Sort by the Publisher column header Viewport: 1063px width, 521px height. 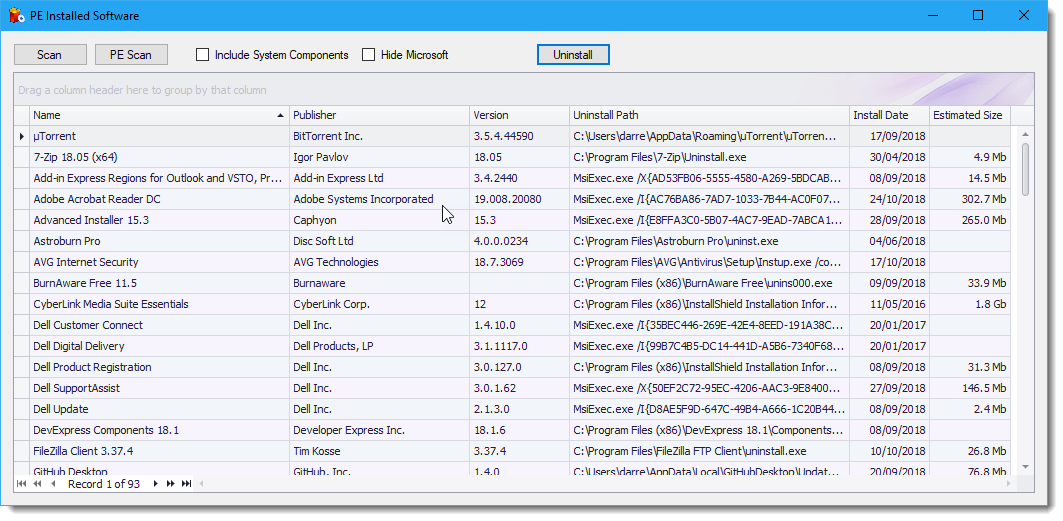[378, 115]
